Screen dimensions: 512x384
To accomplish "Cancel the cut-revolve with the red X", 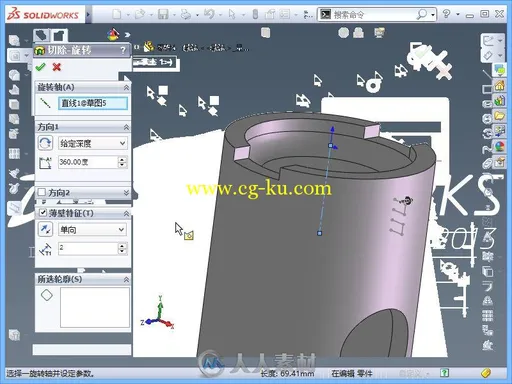I will click(x=57, y=67).
